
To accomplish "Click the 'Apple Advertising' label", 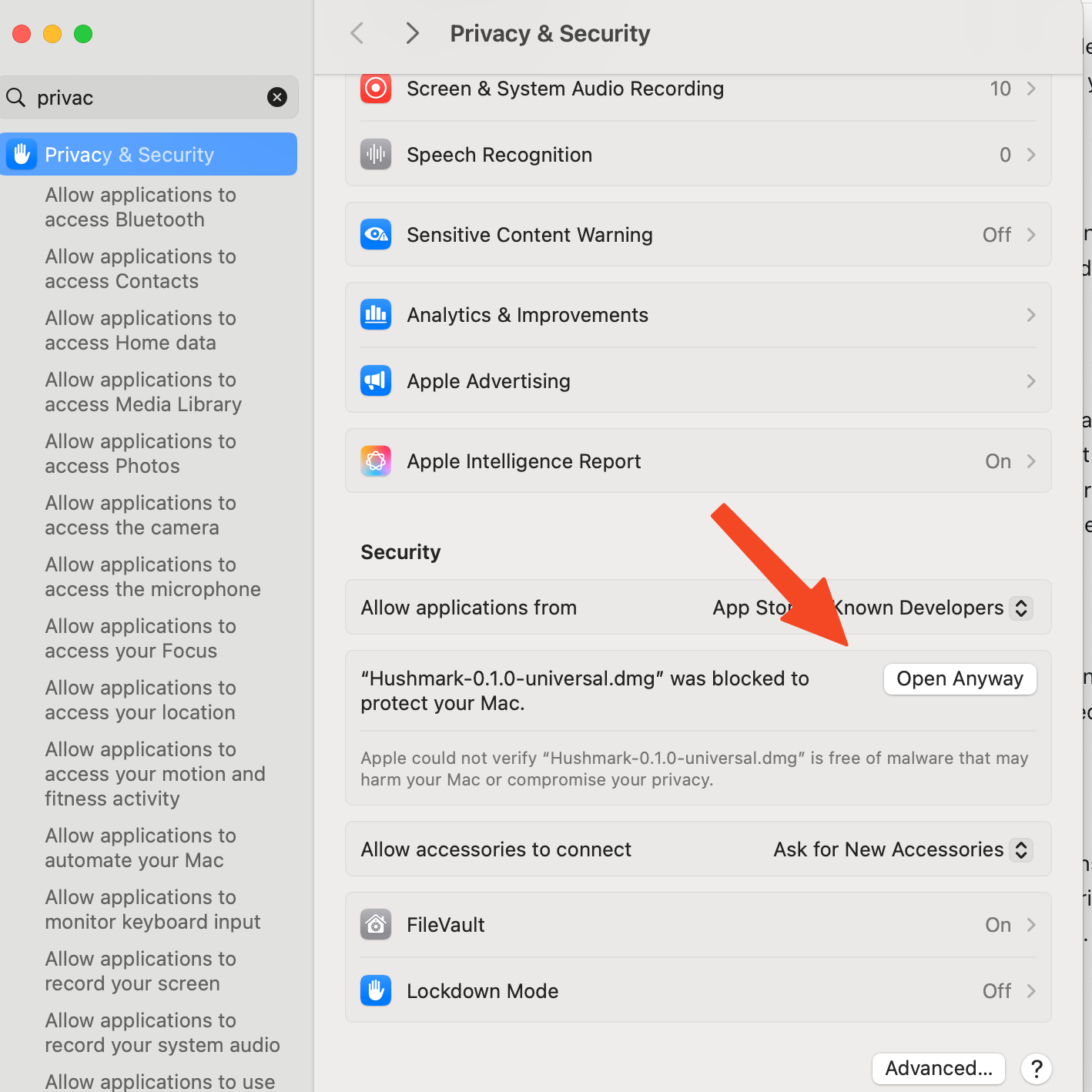I will [488, 381].
